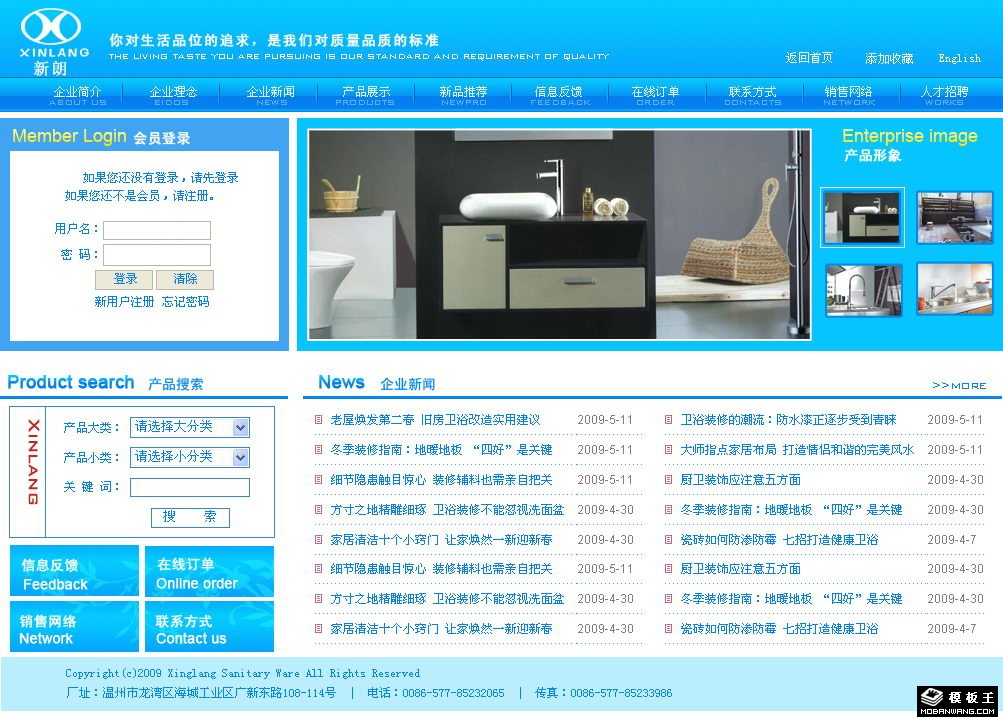
Task: Select the bathroom cabinet thumbnail
Action: tap(862, 218)
